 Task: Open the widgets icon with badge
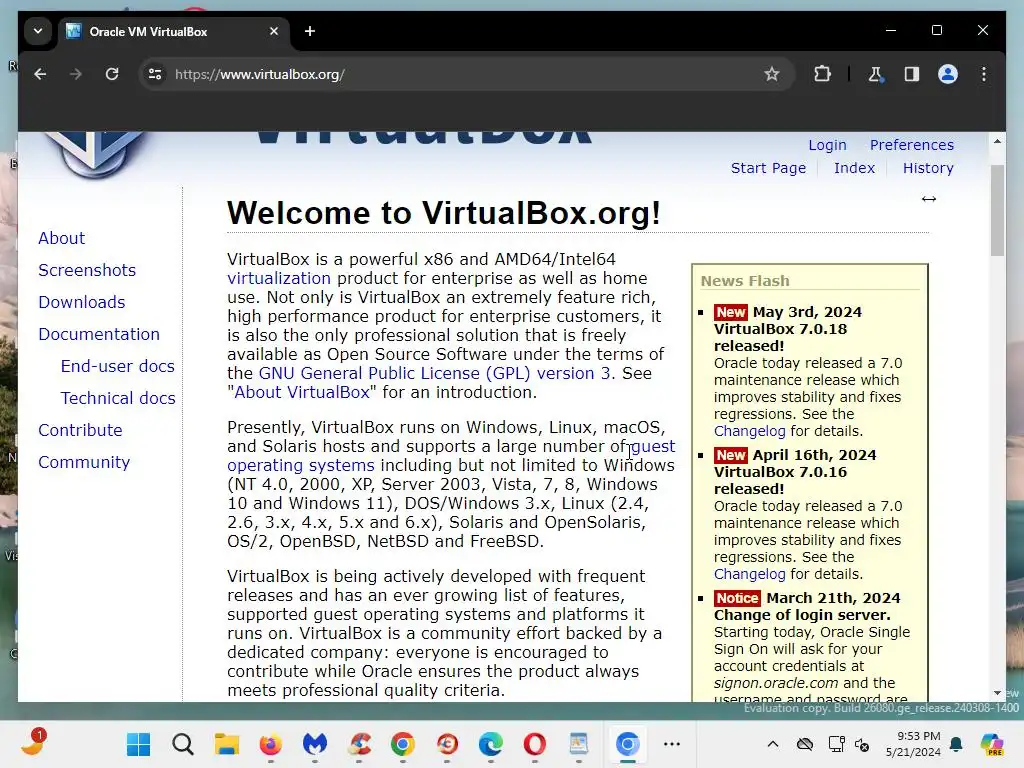click(33, 743)
